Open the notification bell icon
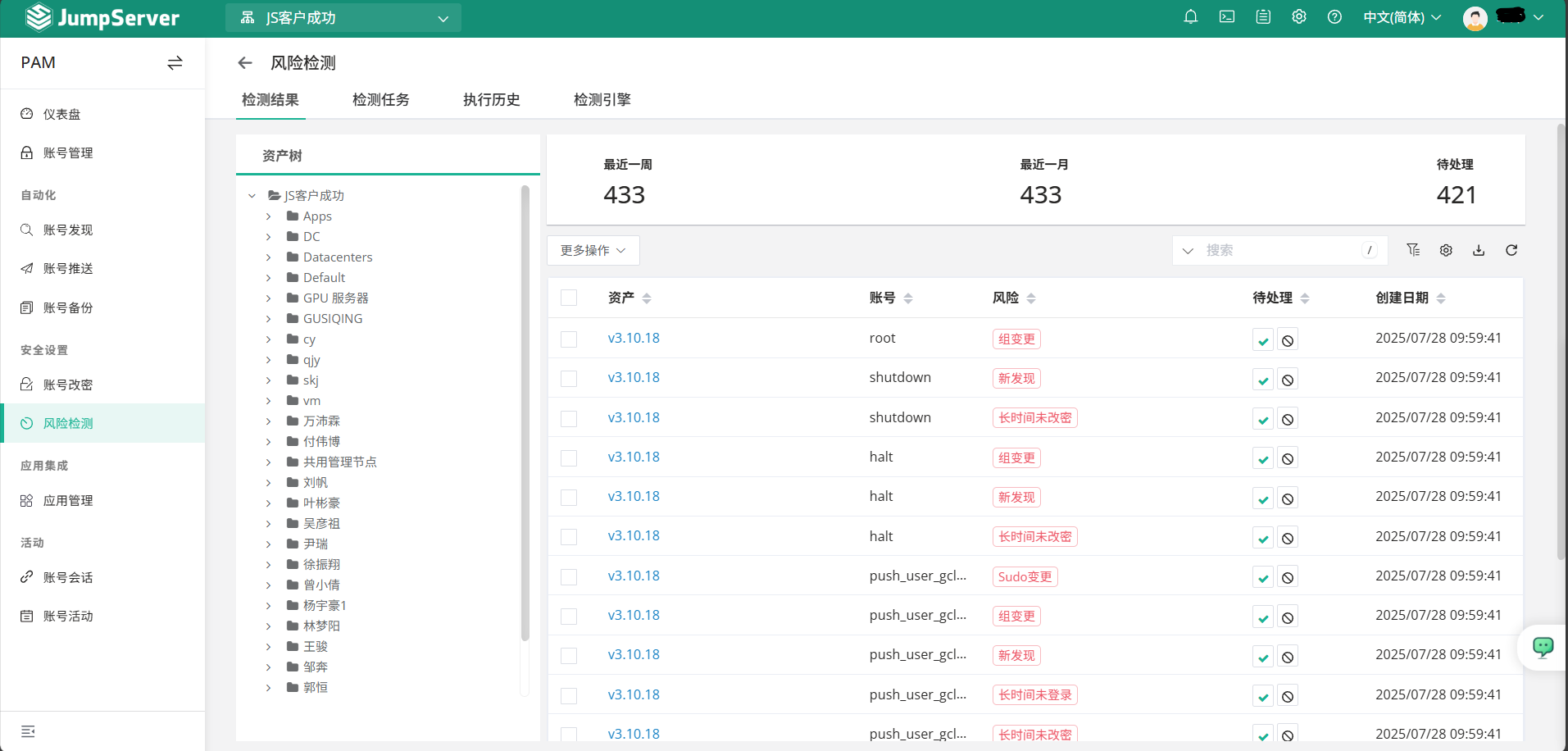This screenshot has width=1568, height=751. [x=1190, y=16]
